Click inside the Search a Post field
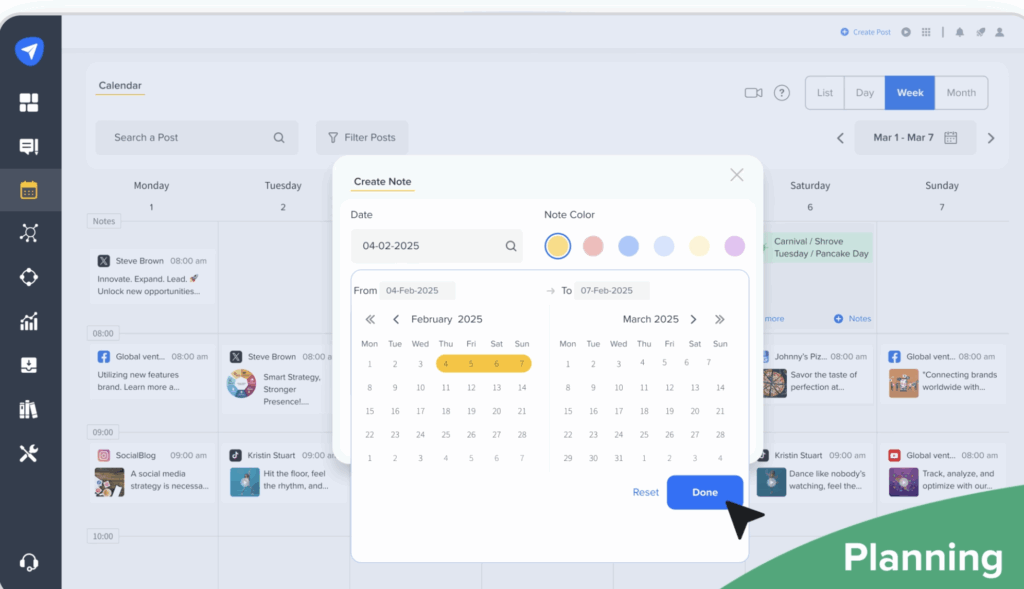The width and height of the screenshot is (1024, 589). [170, 137]
